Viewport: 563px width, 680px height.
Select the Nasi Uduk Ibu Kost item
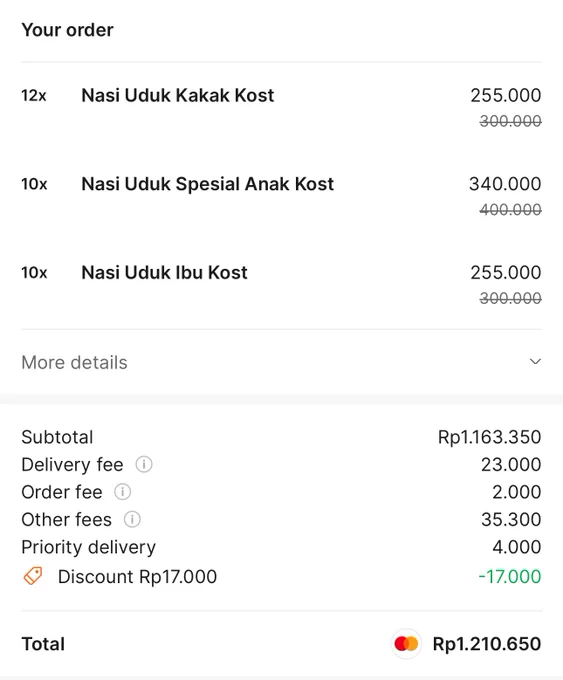click(164, 273)
